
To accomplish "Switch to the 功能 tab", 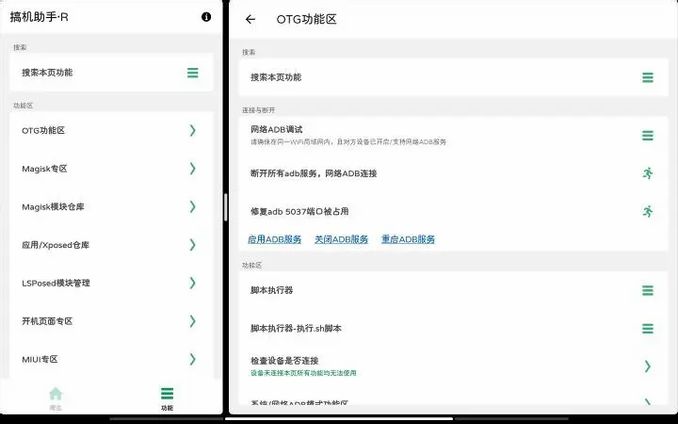I will [x=166, y=397].
